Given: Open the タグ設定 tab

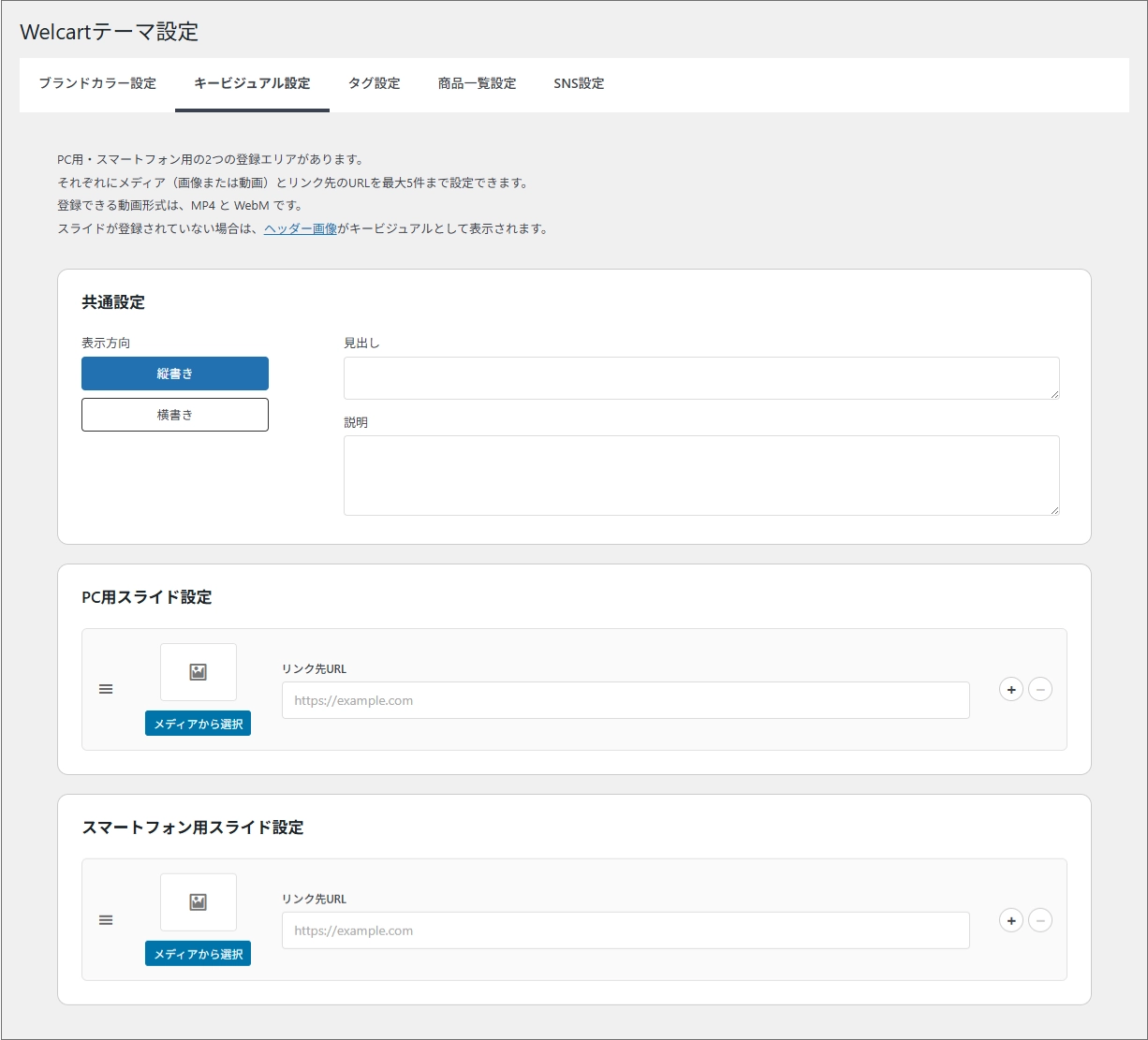Looking at the screenshot, I should point(374,83).
